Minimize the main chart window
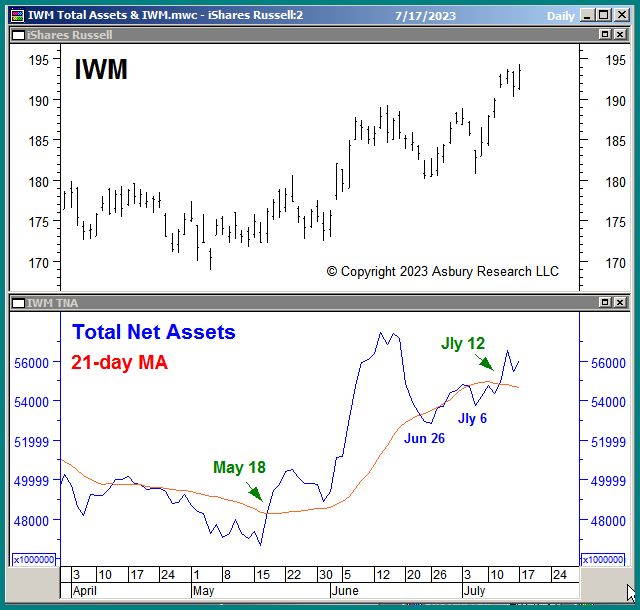 tap(587, 16)
